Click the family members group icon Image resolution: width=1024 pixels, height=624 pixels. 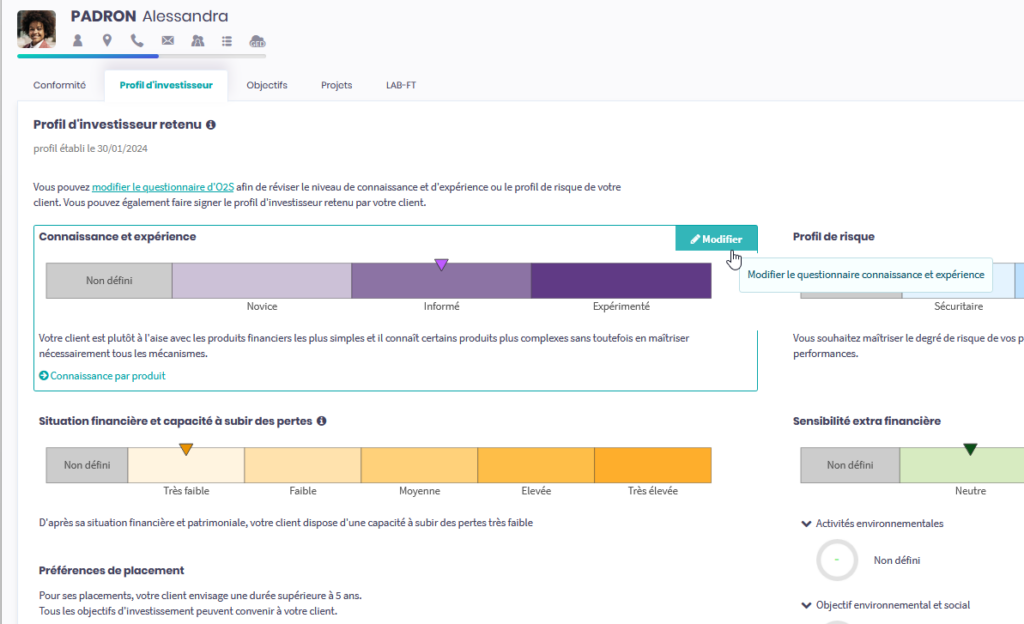click(x=197, y=41)
